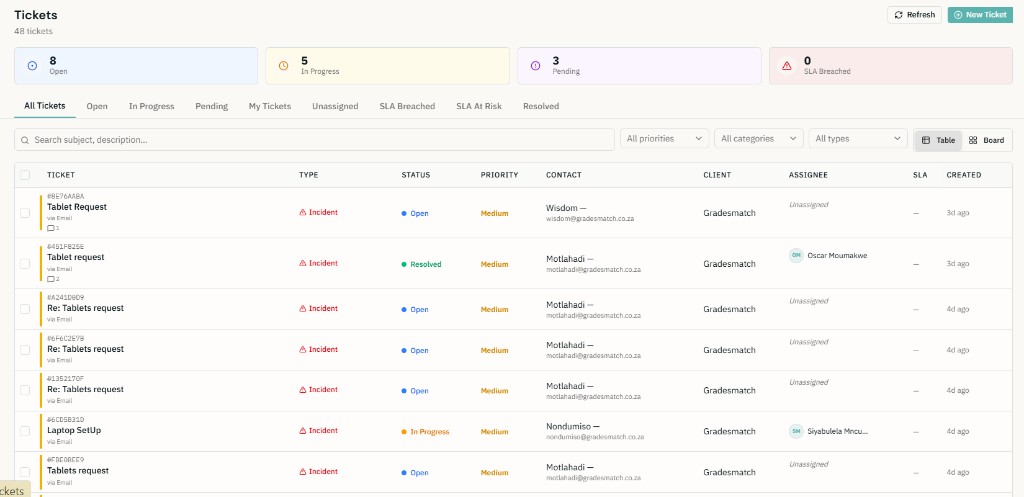Click the In Progress status on Laptop SetUp
1024x497 pixels.
[425, 432]
